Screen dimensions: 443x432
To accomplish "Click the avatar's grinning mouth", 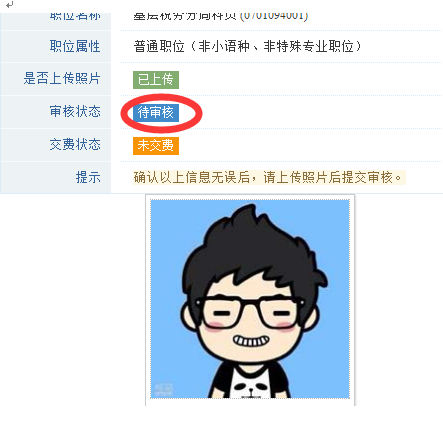I will 251,341.
